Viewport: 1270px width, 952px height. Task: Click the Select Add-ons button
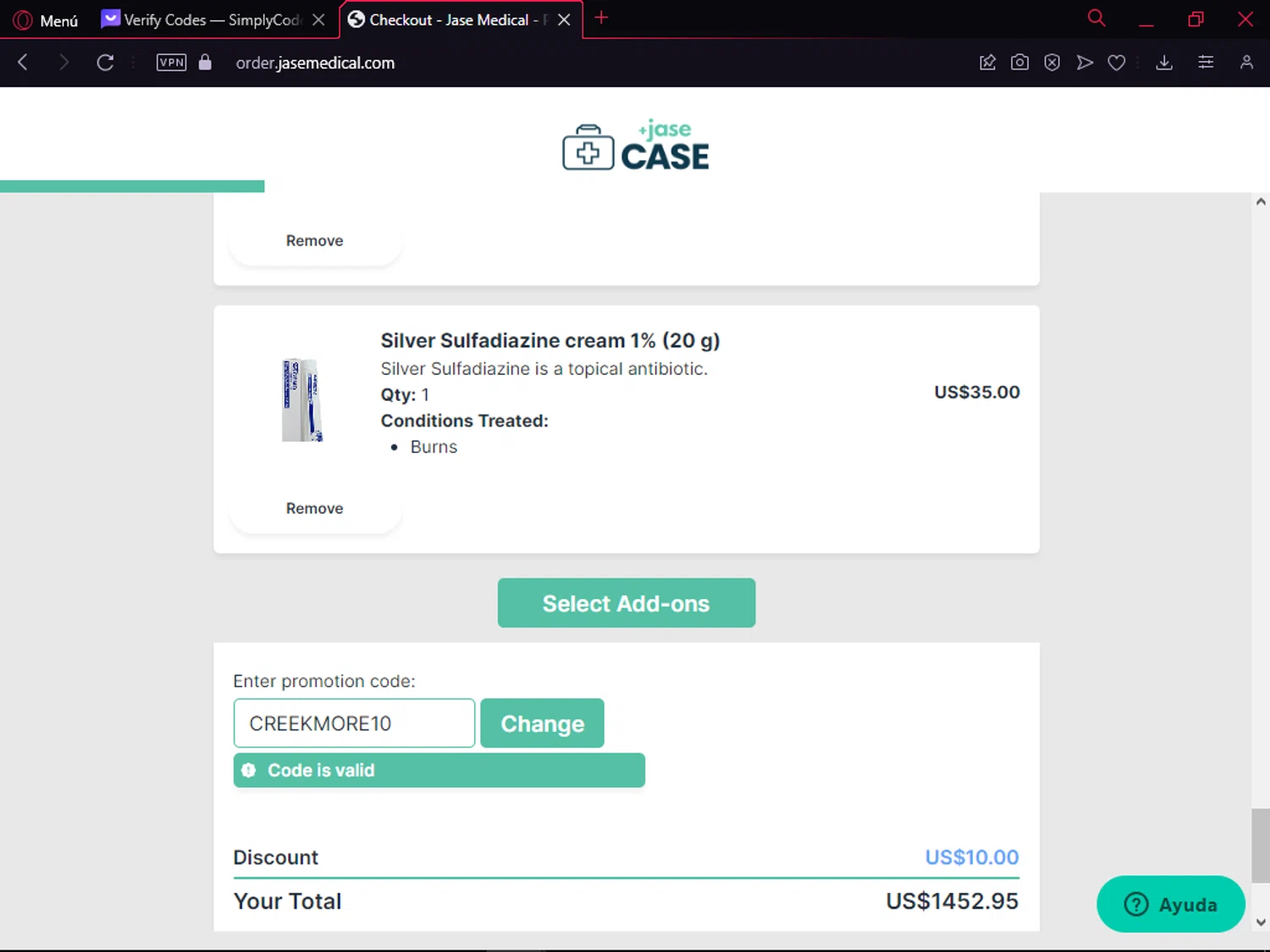[x=627, y=603]
